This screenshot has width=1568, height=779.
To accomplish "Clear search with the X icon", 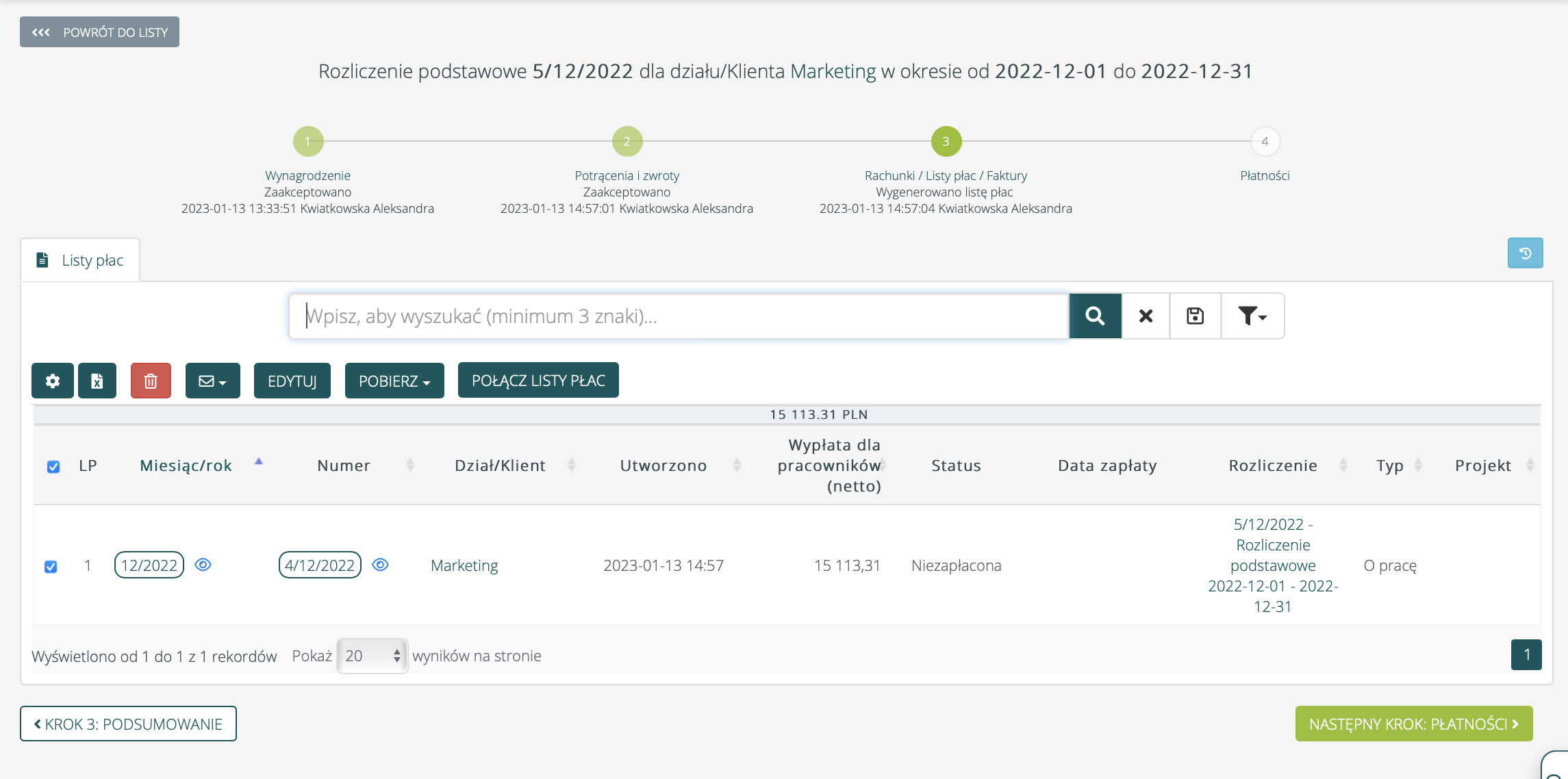I will tap(1146, 316).
